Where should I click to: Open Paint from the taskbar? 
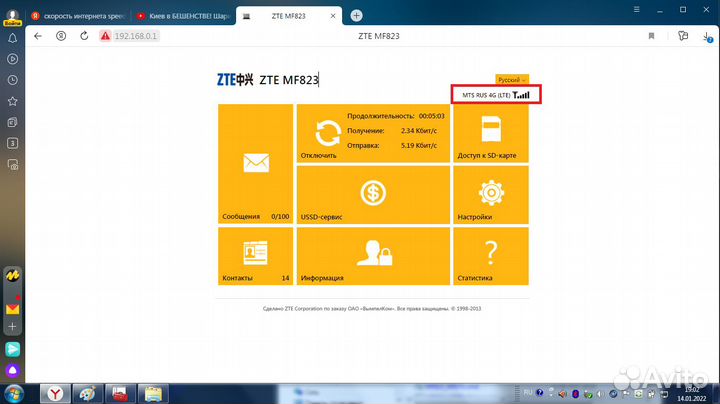[x=87, y=394]
